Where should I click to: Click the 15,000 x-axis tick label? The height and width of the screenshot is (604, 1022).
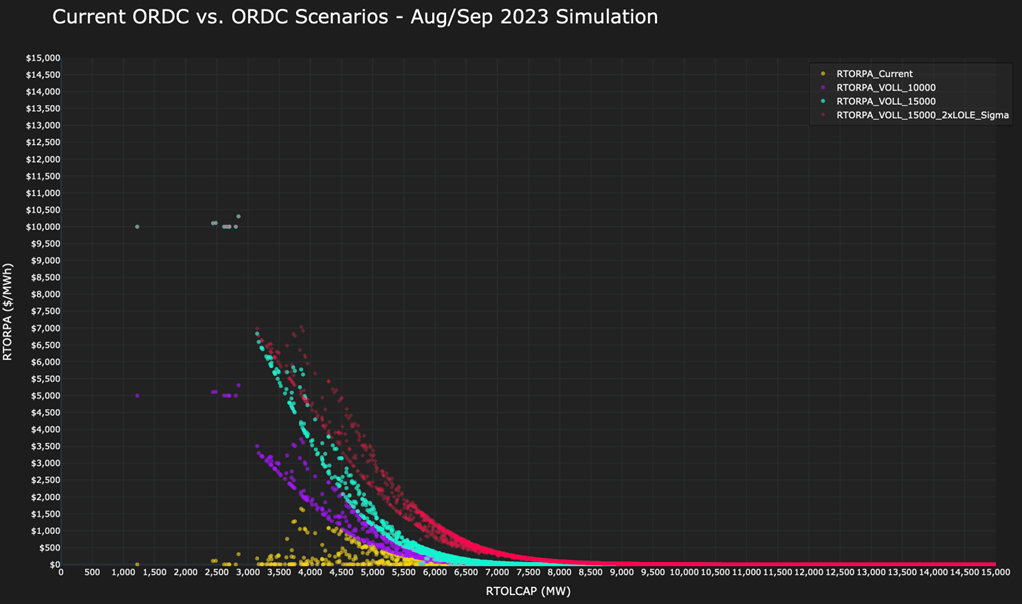point(995,574)
